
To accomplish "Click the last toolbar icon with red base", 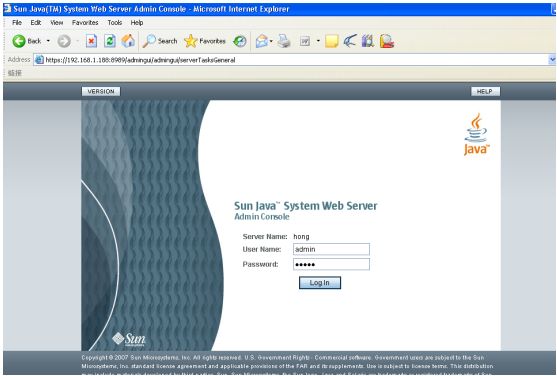I will coord(387,41).
